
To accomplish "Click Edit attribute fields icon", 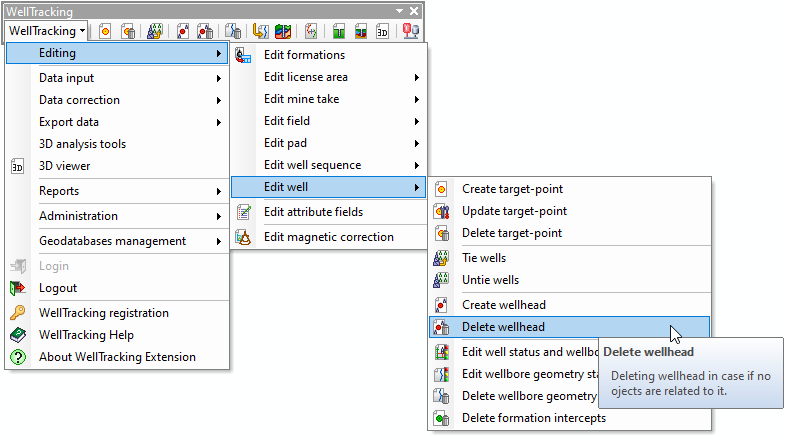I will [243, 212].
